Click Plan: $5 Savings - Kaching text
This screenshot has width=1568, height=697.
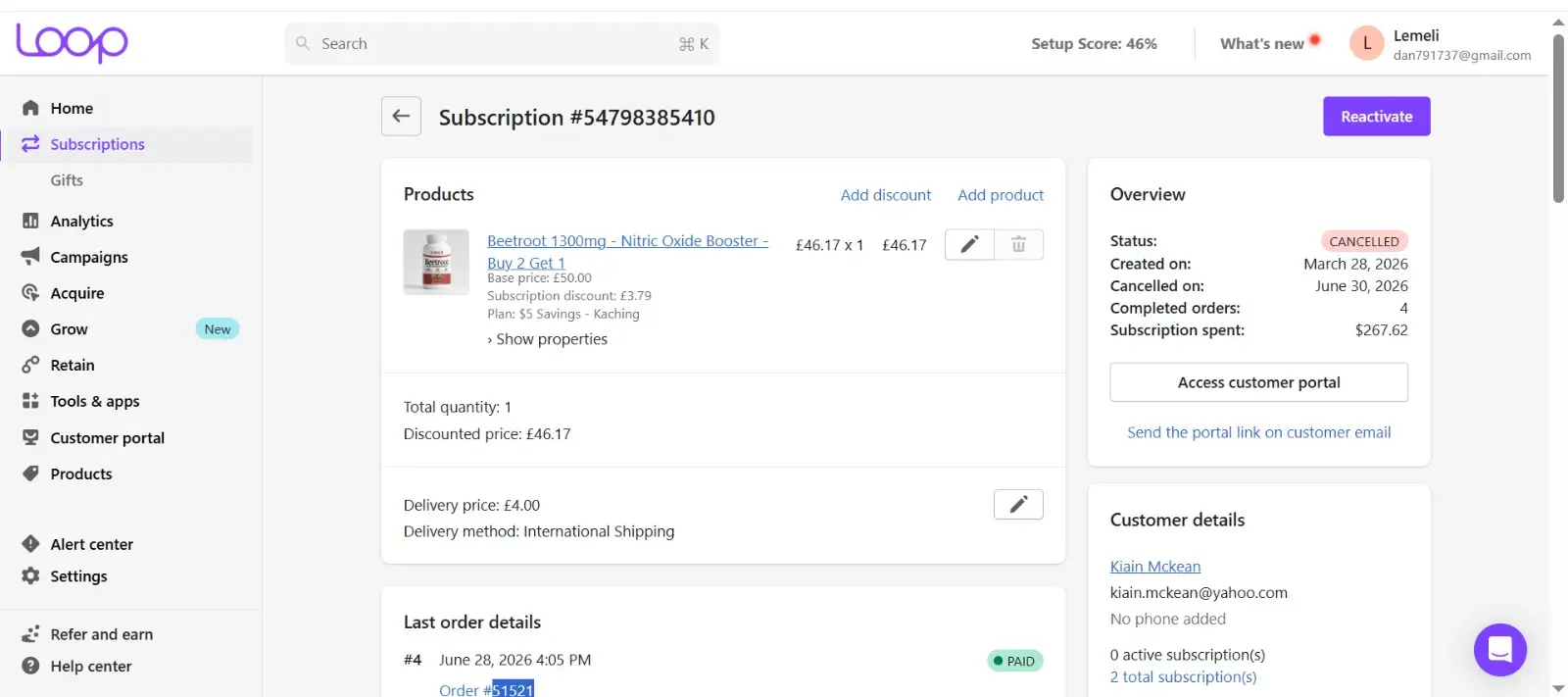point(563,314)
